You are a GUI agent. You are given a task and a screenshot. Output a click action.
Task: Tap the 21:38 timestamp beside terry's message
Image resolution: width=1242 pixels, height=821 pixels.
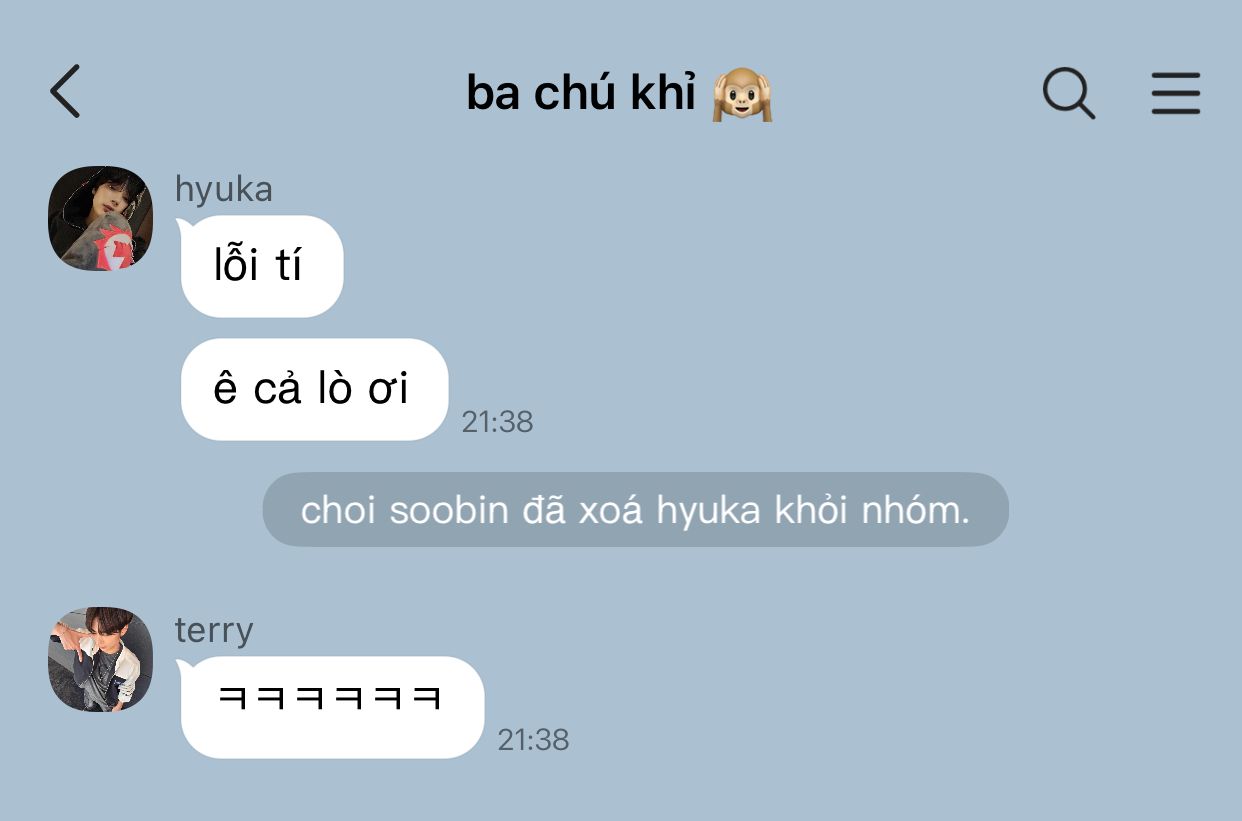point(533,740)
